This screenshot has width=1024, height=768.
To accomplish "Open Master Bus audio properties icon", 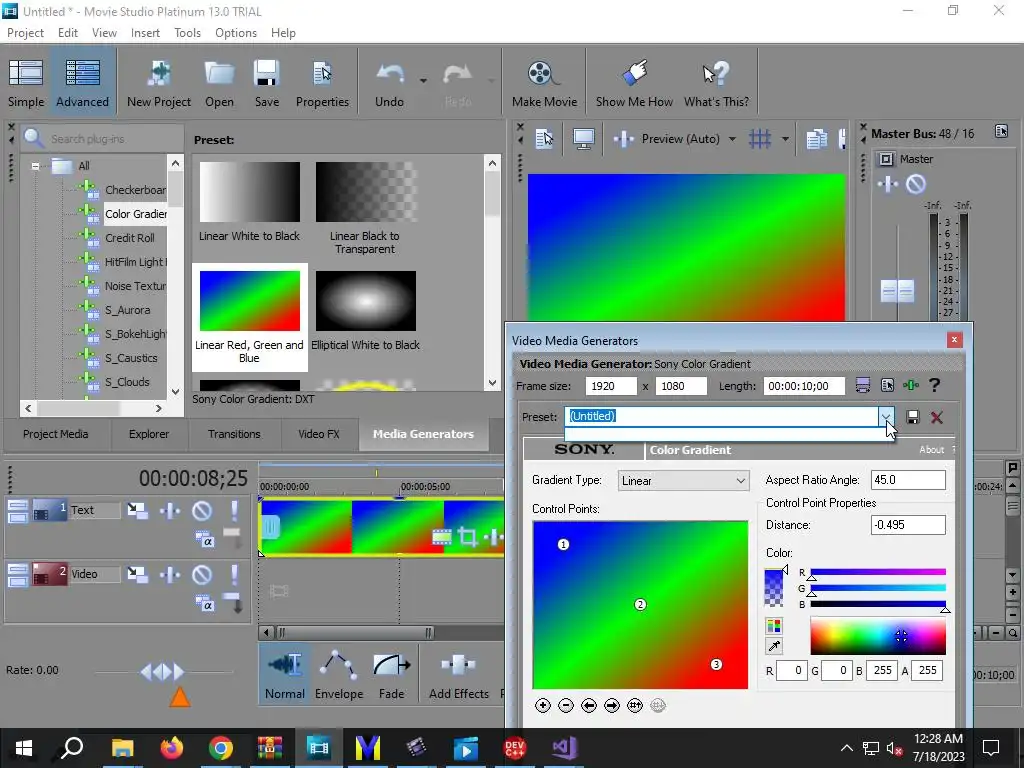I will click(x=1001, y=131).
